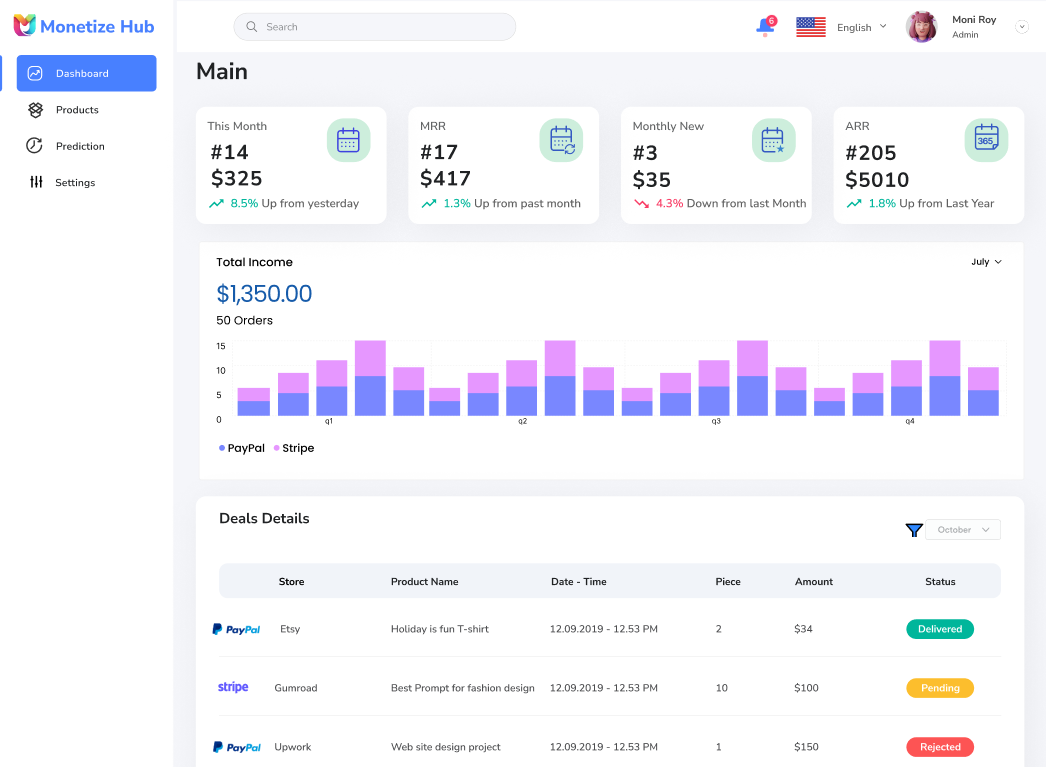Click 'Best Prompt for fashion design' product
The width and height of the screenshot is (1046, 767).
click(x=462, y=688)
